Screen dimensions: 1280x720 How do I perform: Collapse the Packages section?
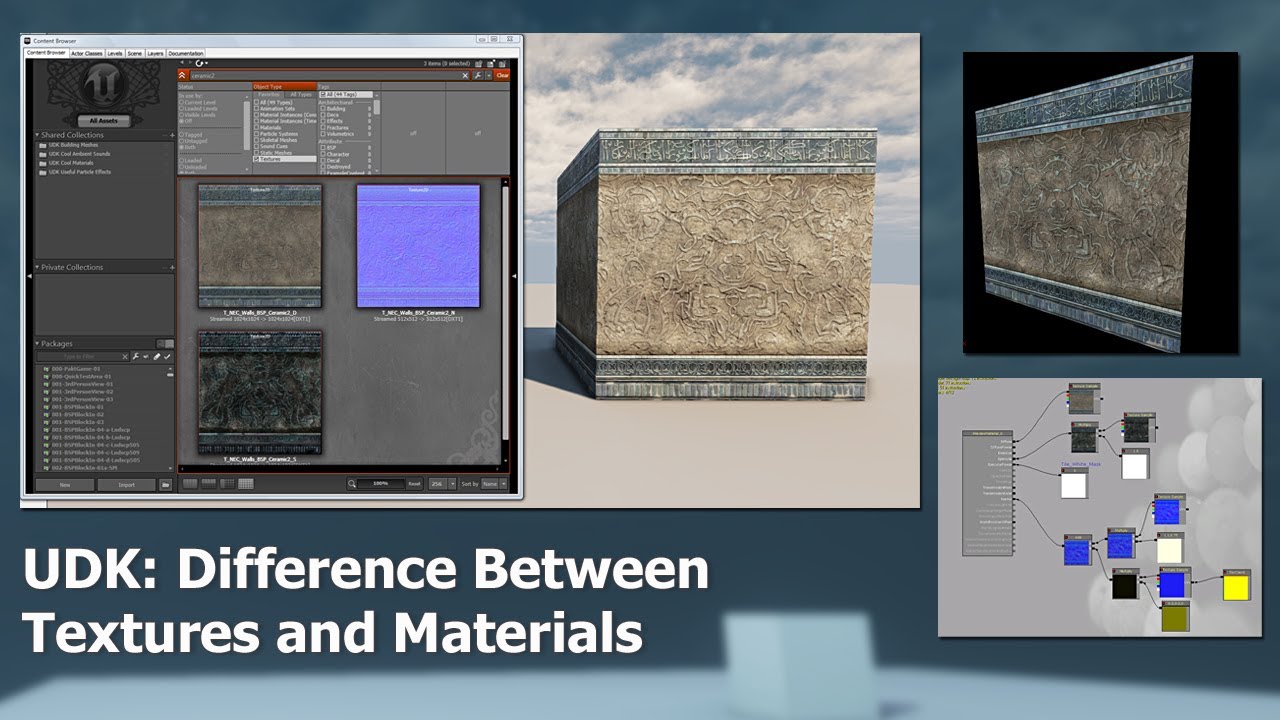coord(37,344)
